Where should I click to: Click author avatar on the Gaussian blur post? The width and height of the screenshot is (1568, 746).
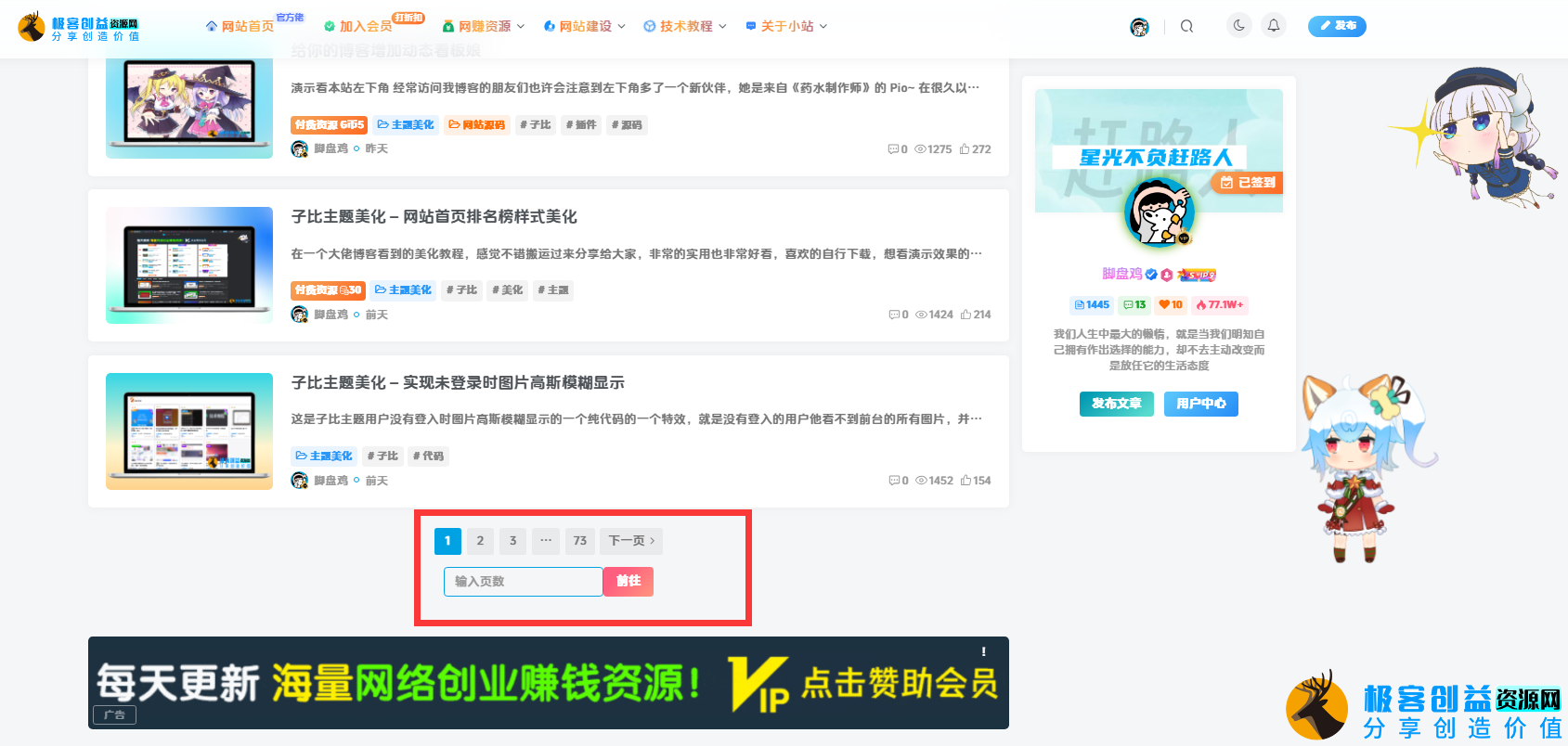point(300,481)
